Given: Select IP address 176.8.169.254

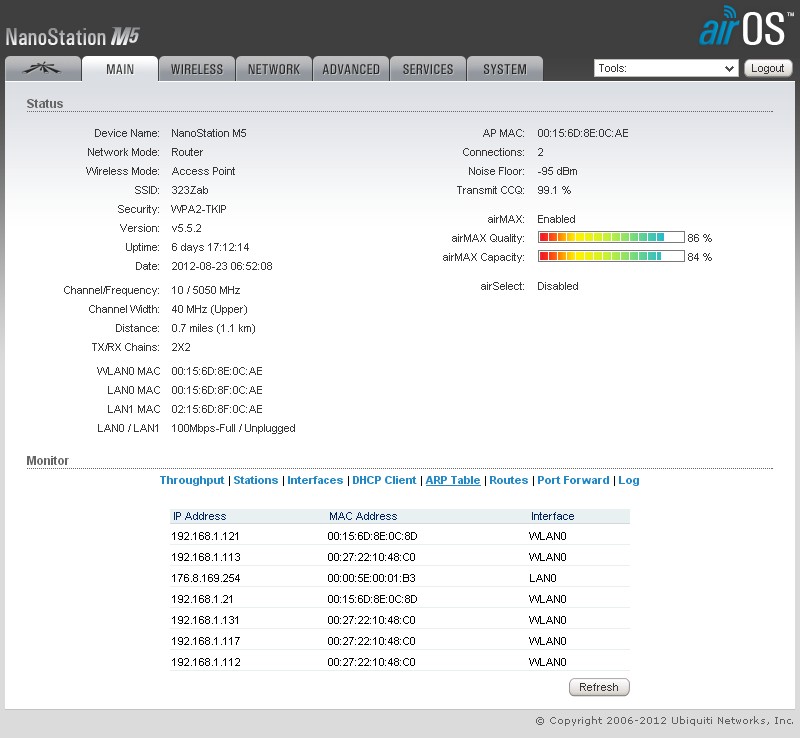Looking at the screenshot, I should [206, 578].
